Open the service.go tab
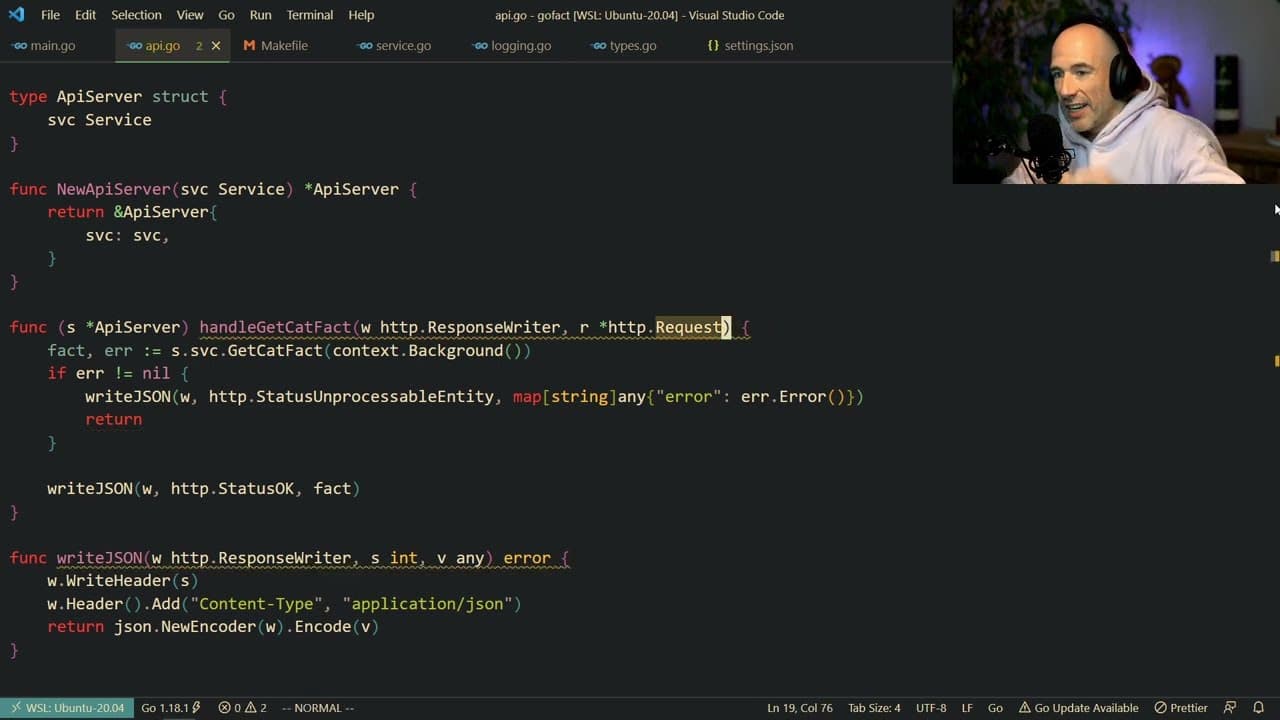 (x=403, y=46)
